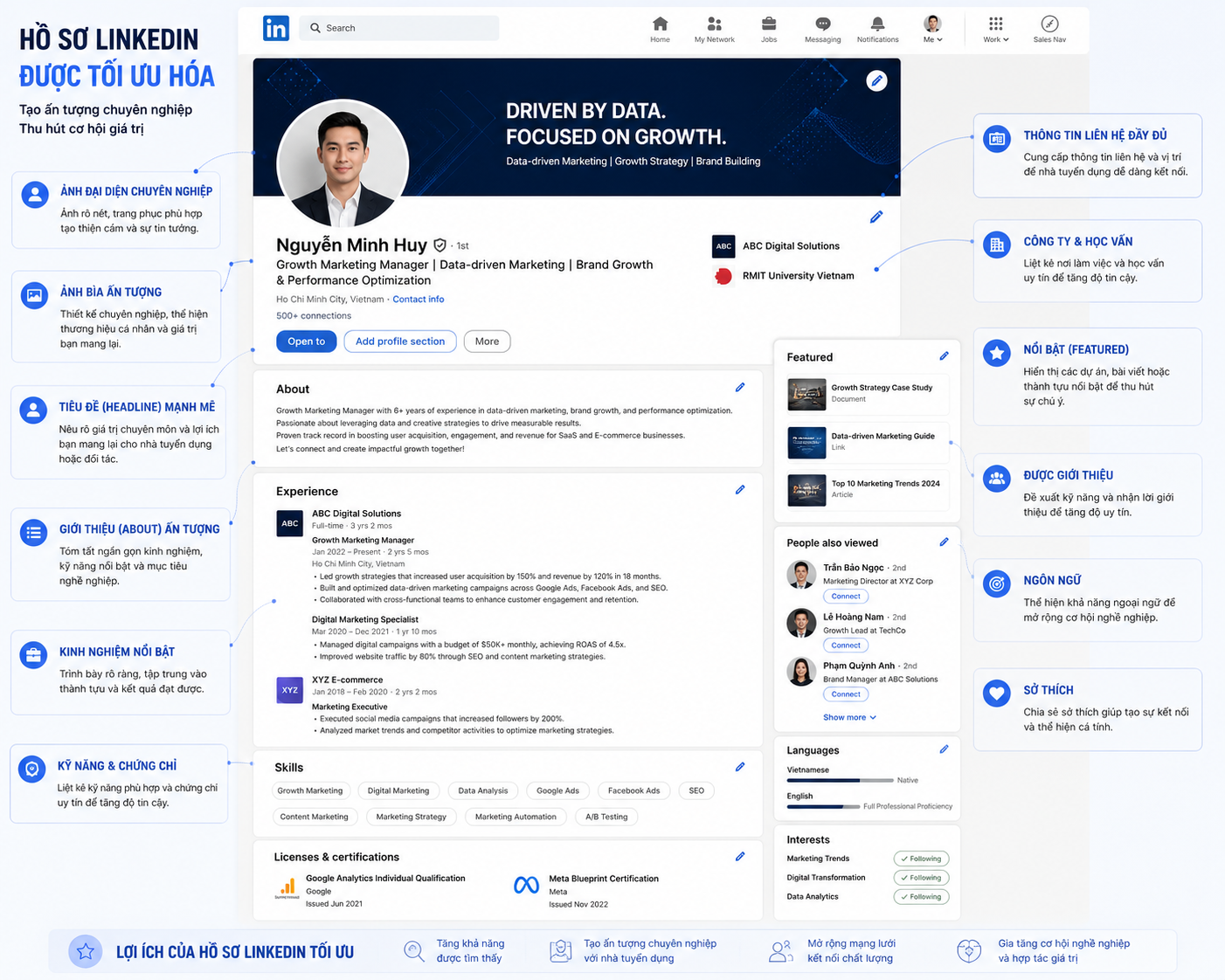Select the Content Marketing skill tag

coord(315,817)
